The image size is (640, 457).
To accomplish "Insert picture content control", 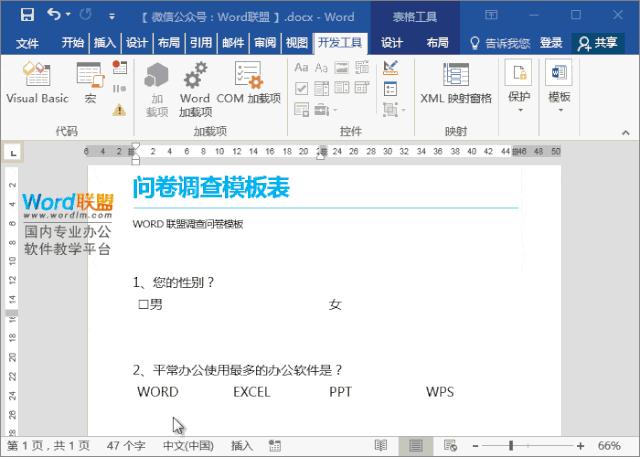I will click(x=342, y=67).
